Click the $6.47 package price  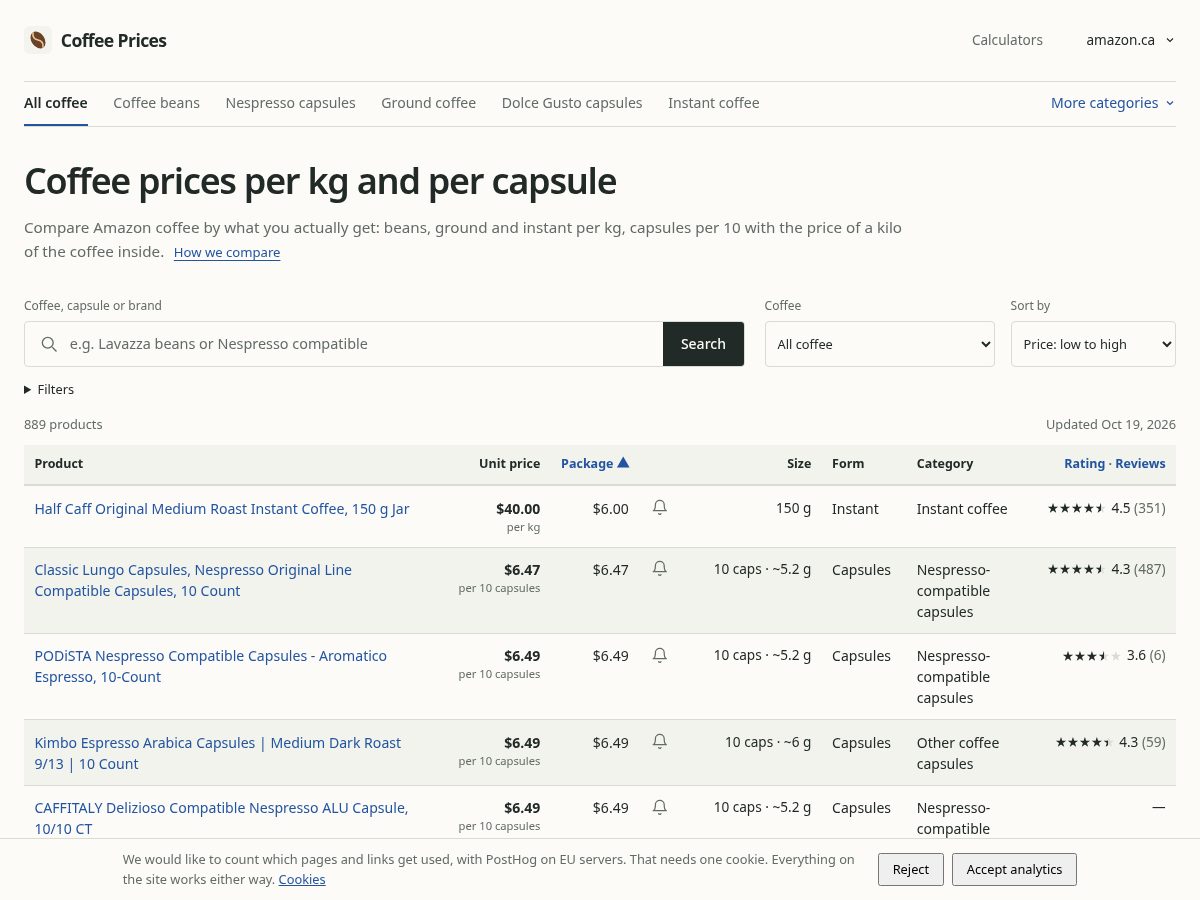pos(611,570)
